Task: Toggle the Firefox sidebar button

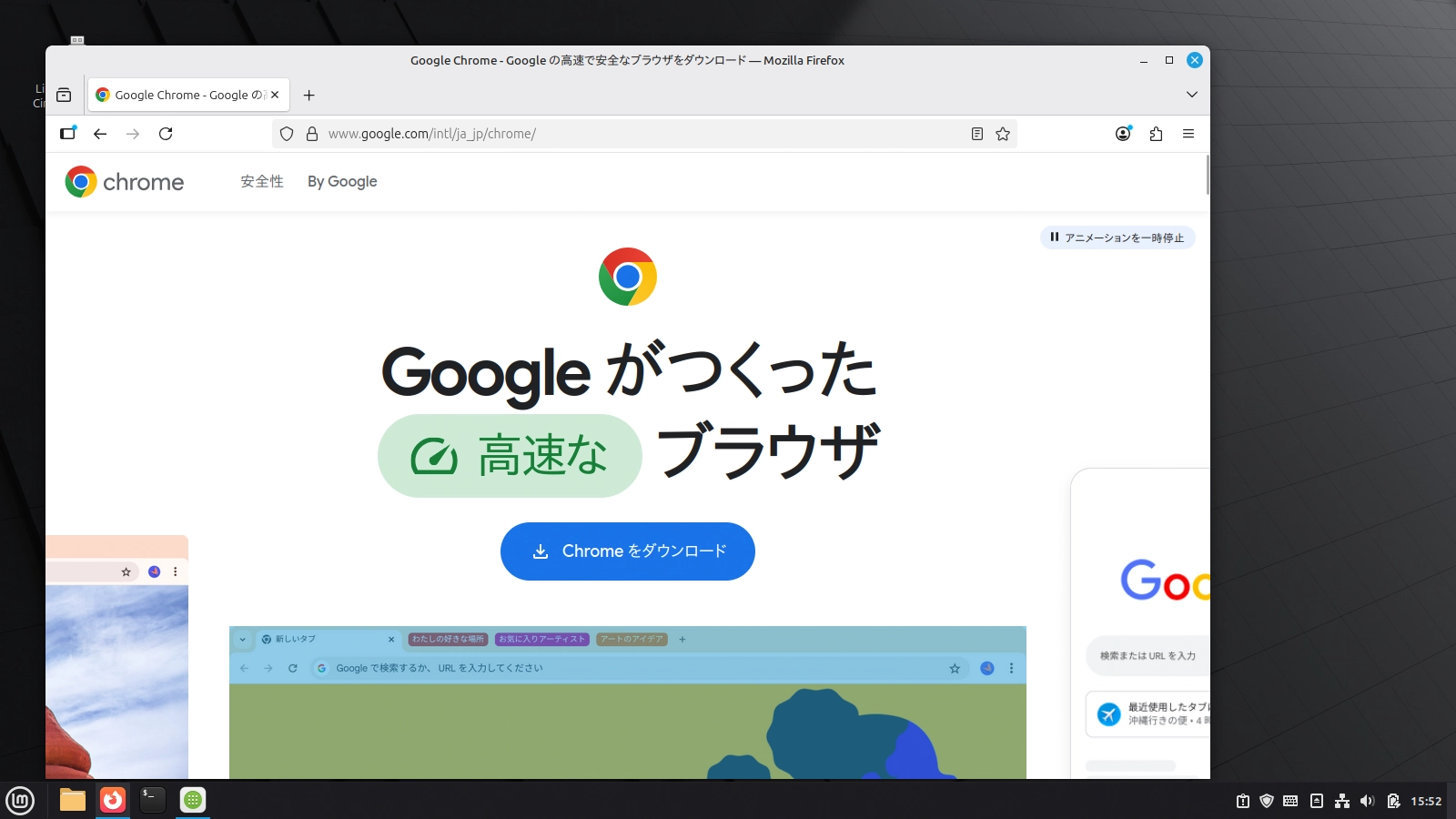Action: click(68, 134)
